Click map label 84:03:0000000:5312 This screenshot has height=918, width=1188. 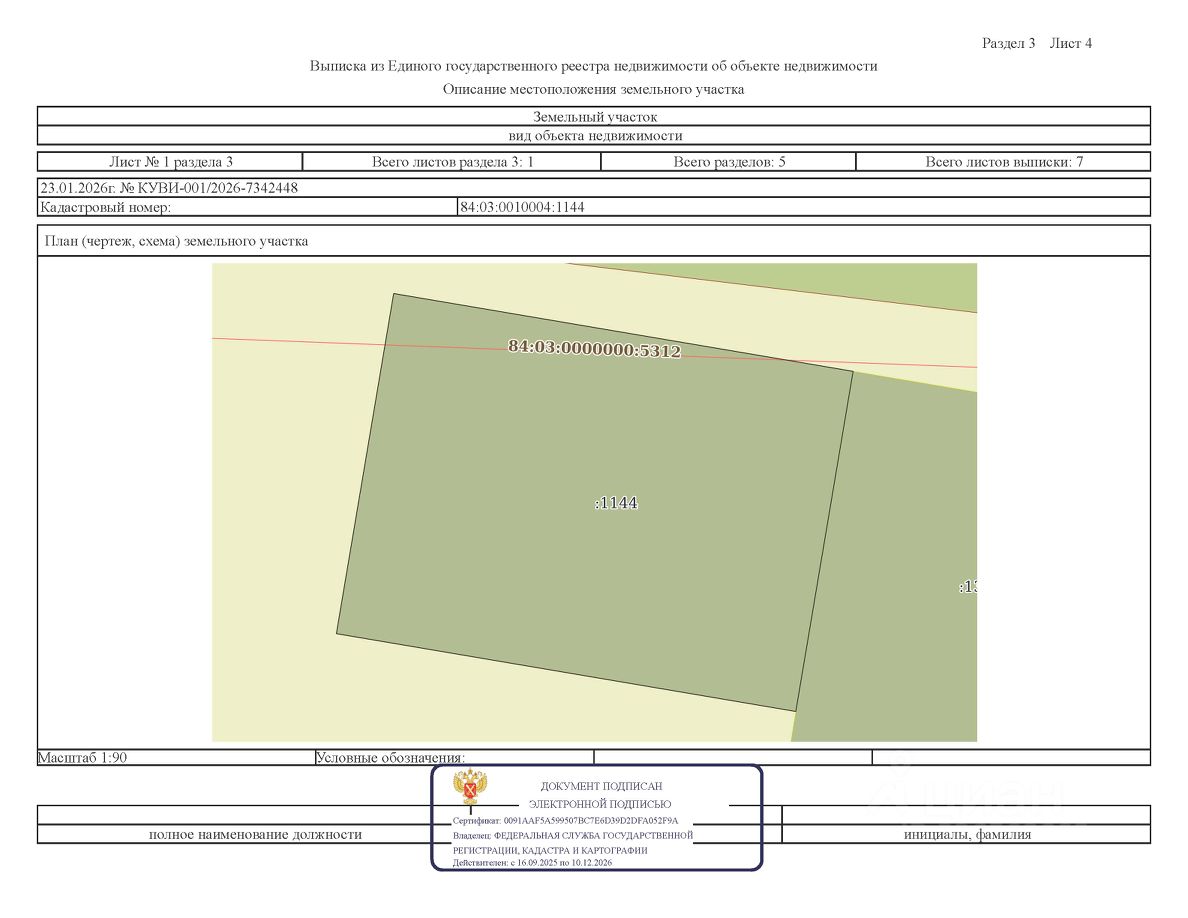tap(594, 348)
